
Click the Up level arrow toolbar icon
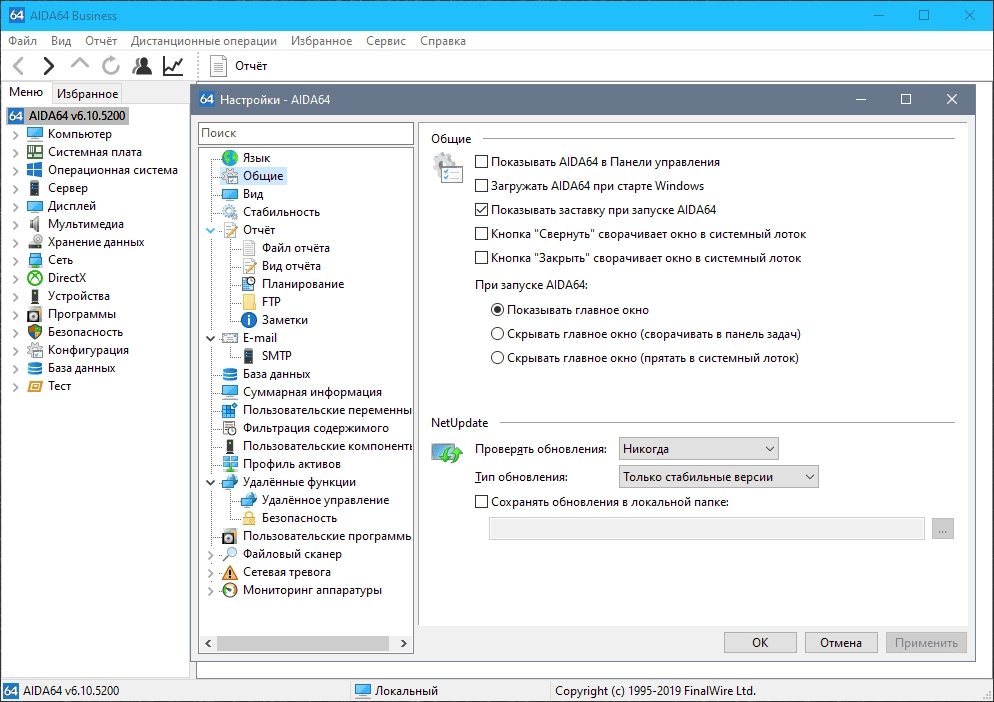(80, 64)
